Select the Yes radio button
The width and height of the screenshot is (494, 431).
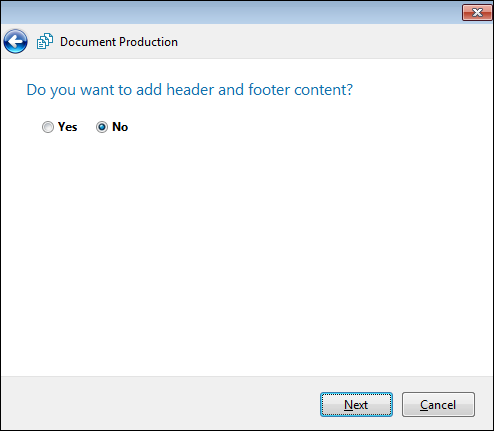click(x=48, y=127)
